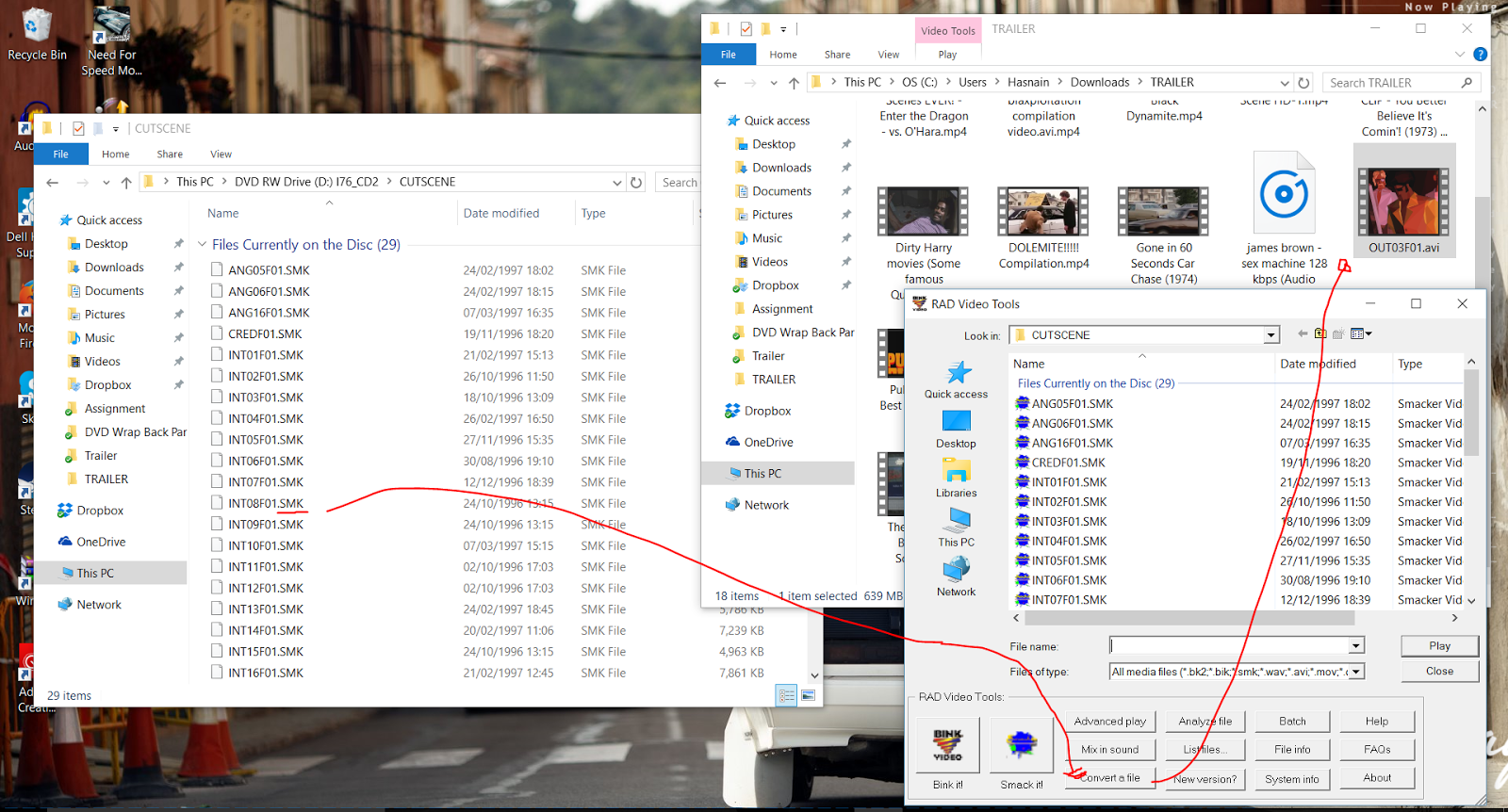1508x812 pixels.
Task: Unpin Documents in CUTSCENE window Quick access
Action: (178, 291)
